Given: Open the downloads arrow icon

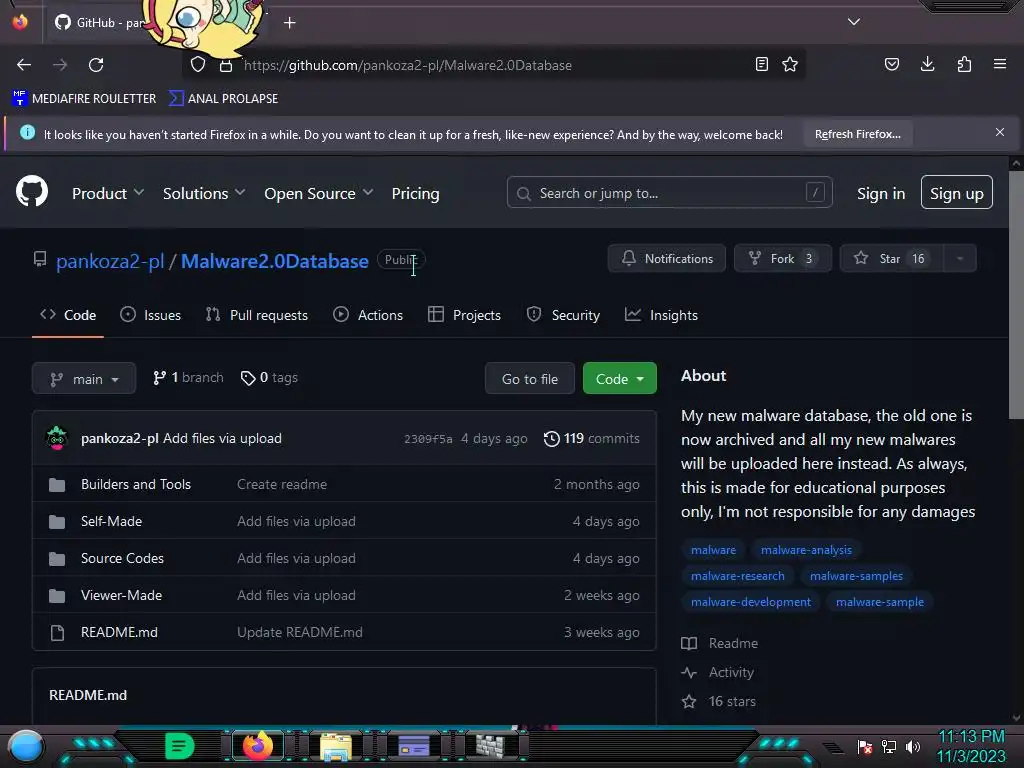Looking at the screenshot, I should coord(927,64).
